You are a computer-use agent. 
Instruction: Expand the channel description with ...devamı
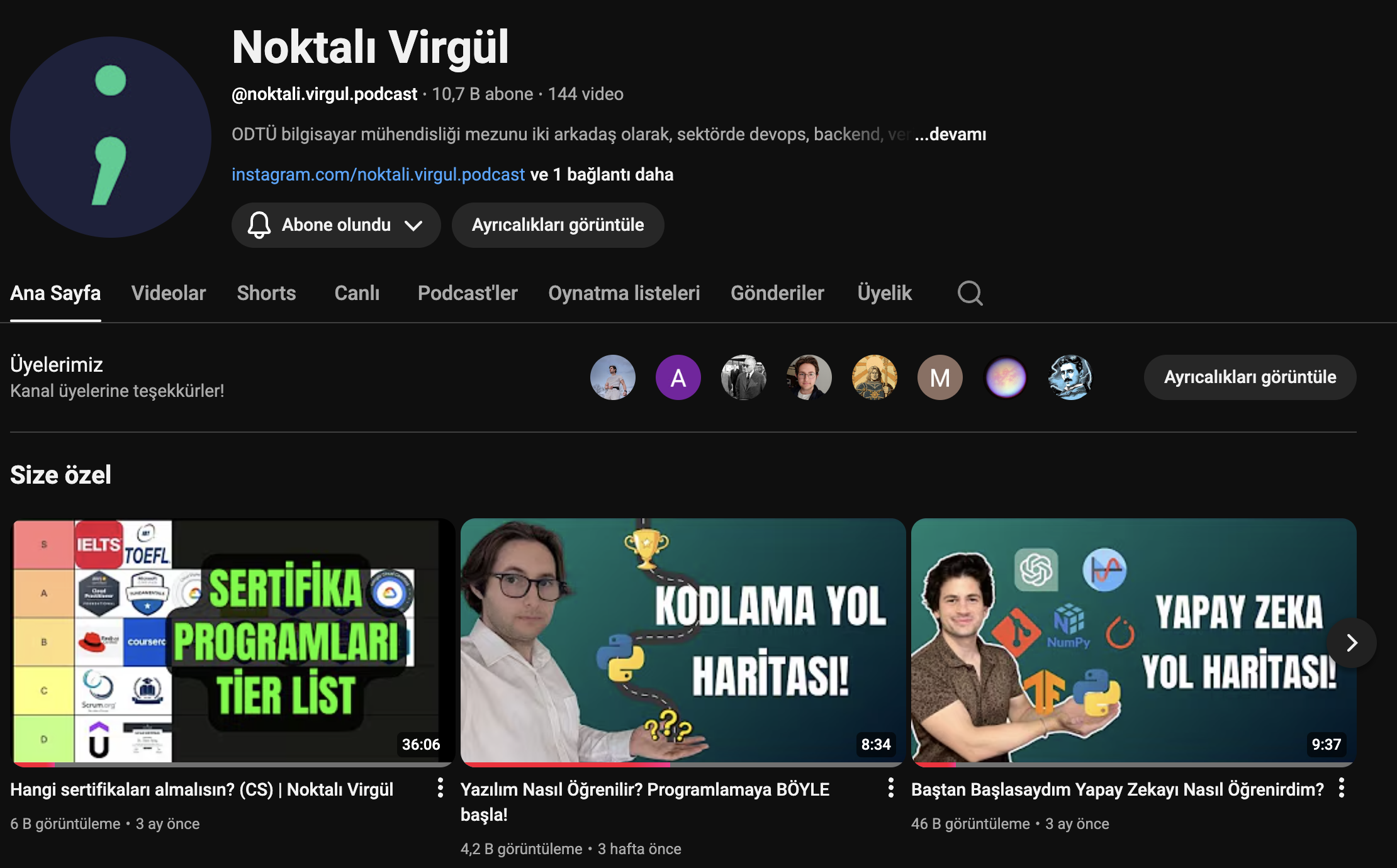pyautogui.click(x=950, y=135)
